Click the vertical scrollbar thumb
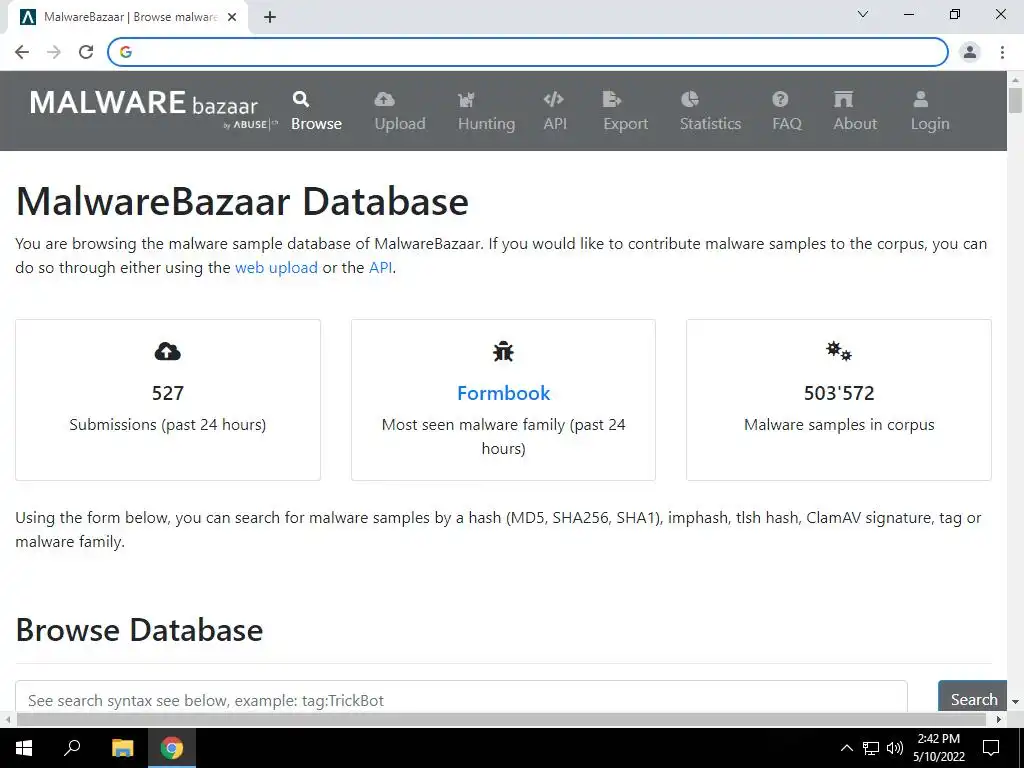This screenshot has height=768, width=1024. (1016, 100)
